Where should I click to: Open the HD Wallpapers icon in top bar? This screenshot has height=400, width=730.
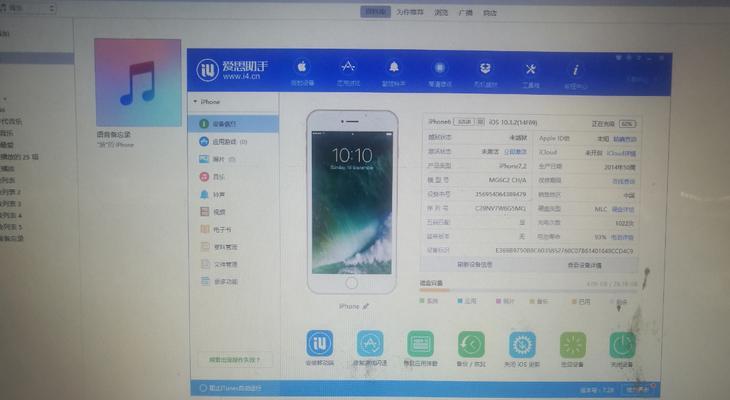439,73
